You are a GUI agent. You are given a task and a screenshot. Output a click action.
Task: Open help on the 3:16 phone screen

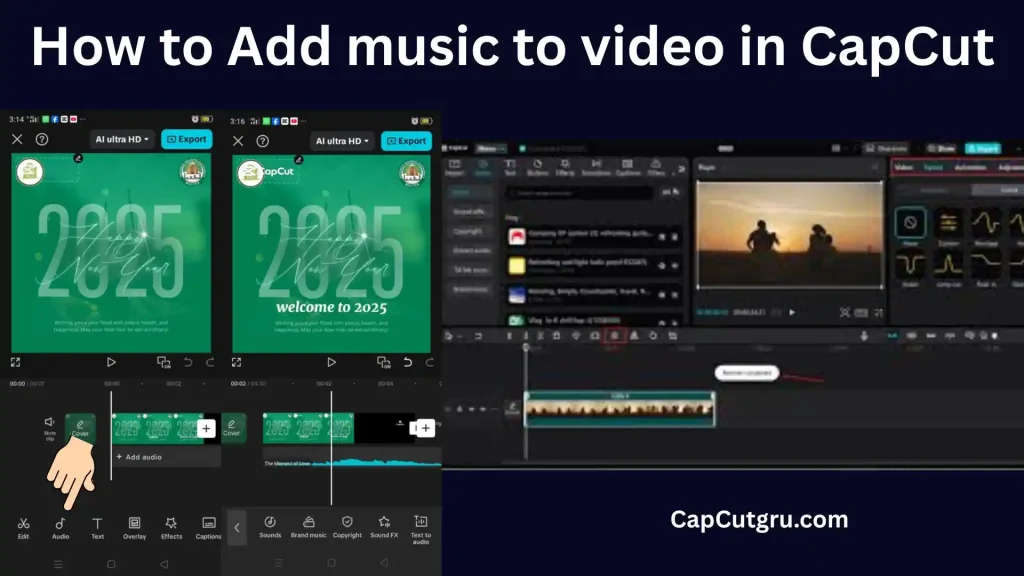(263, 141)
